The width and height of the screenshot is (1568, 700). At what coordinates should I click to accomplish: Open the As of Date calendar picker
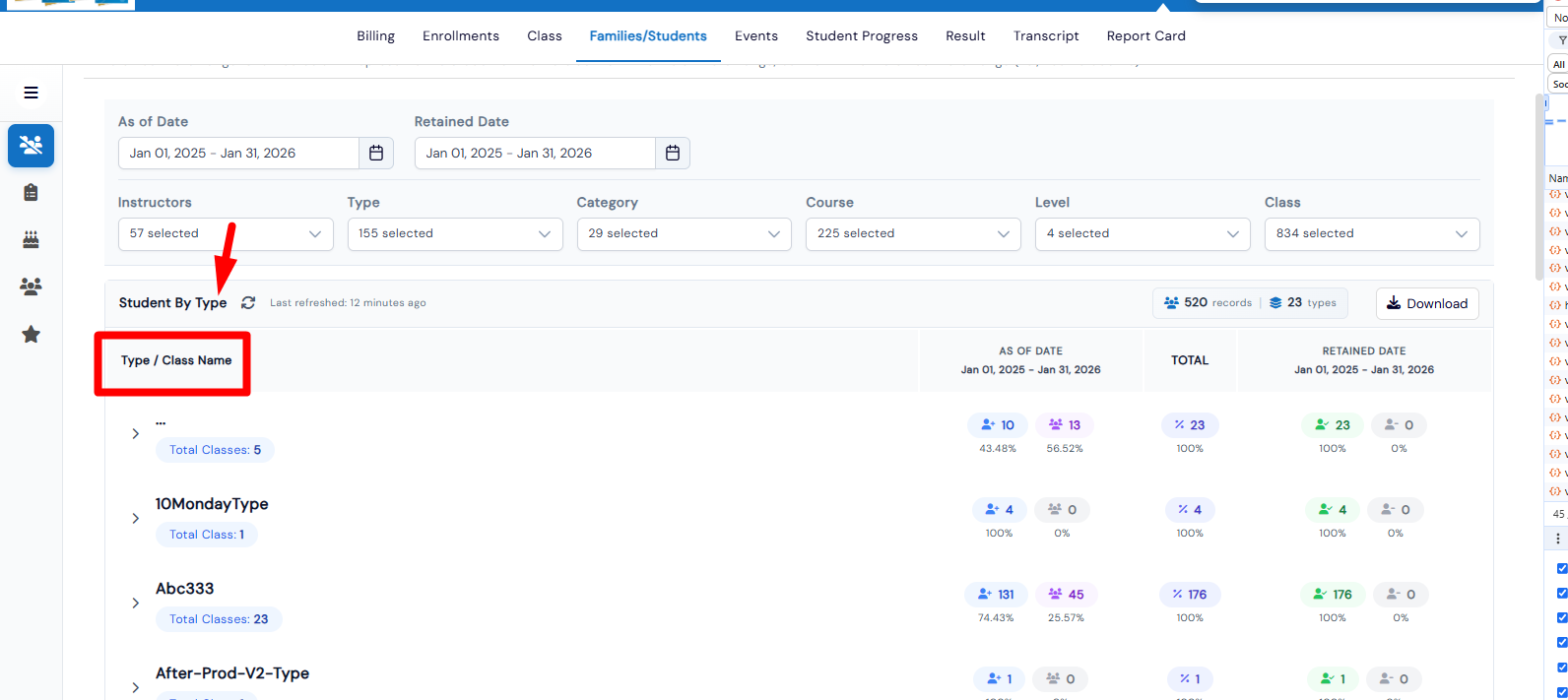pos(376,153)
